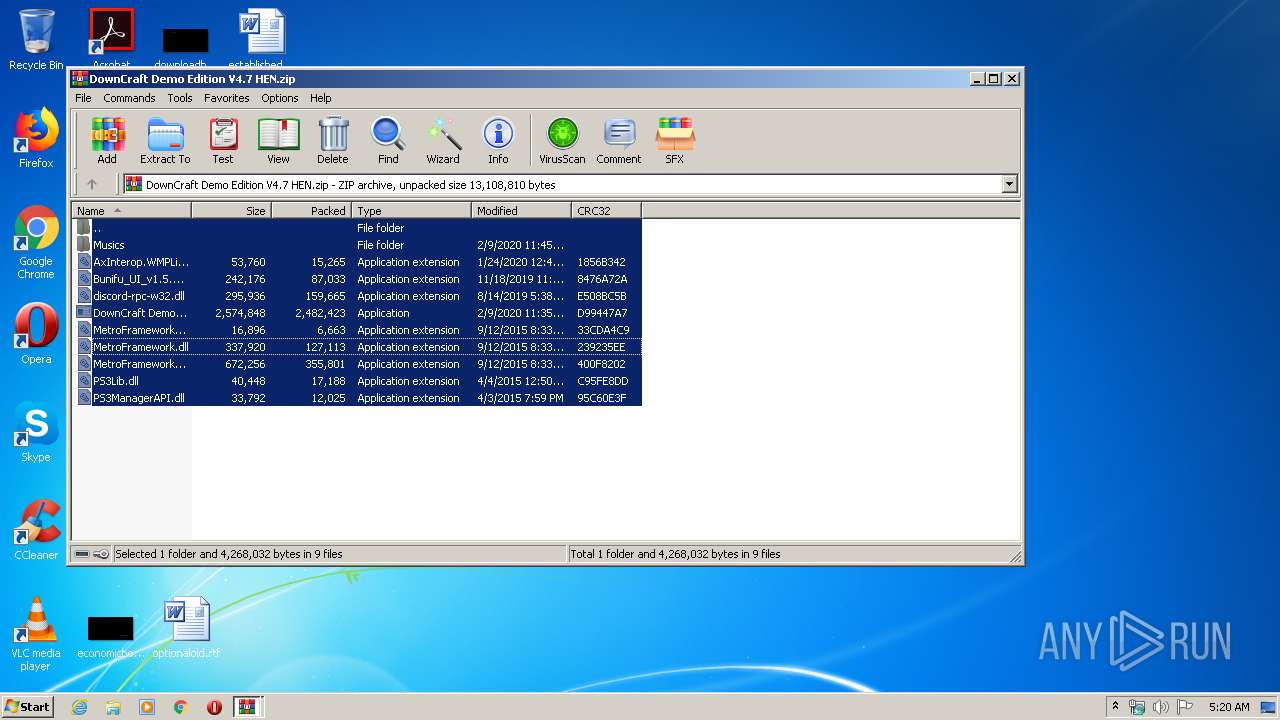The image size is (1280, 720).
Task: Click status bar drive/lock icon
Action: [91, 554]
